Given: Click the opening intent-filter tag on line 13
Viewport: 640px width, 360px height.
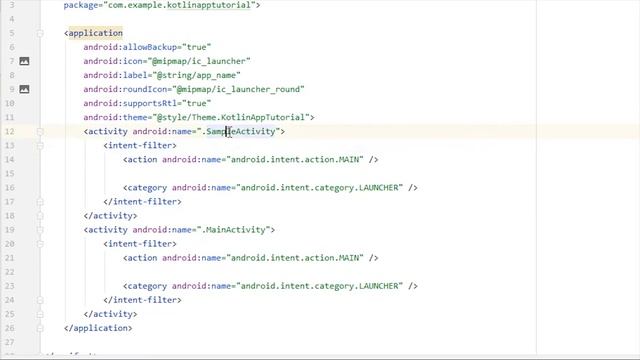Looking at the screenshot, I should click(140, 146).
